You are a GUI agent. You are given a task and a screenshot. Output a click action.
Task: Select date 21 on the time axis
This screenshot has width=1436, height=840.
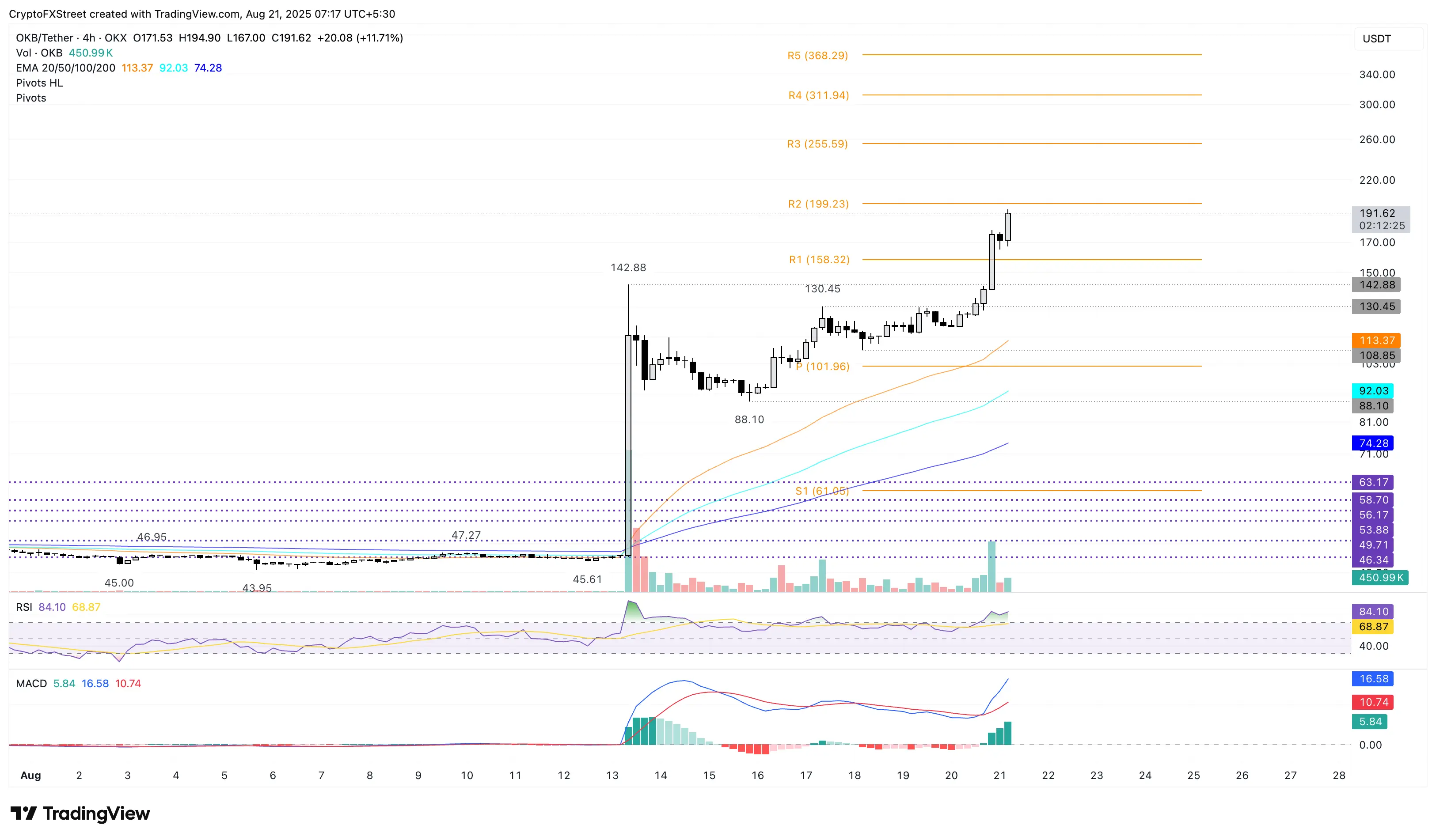coord(999,775)
